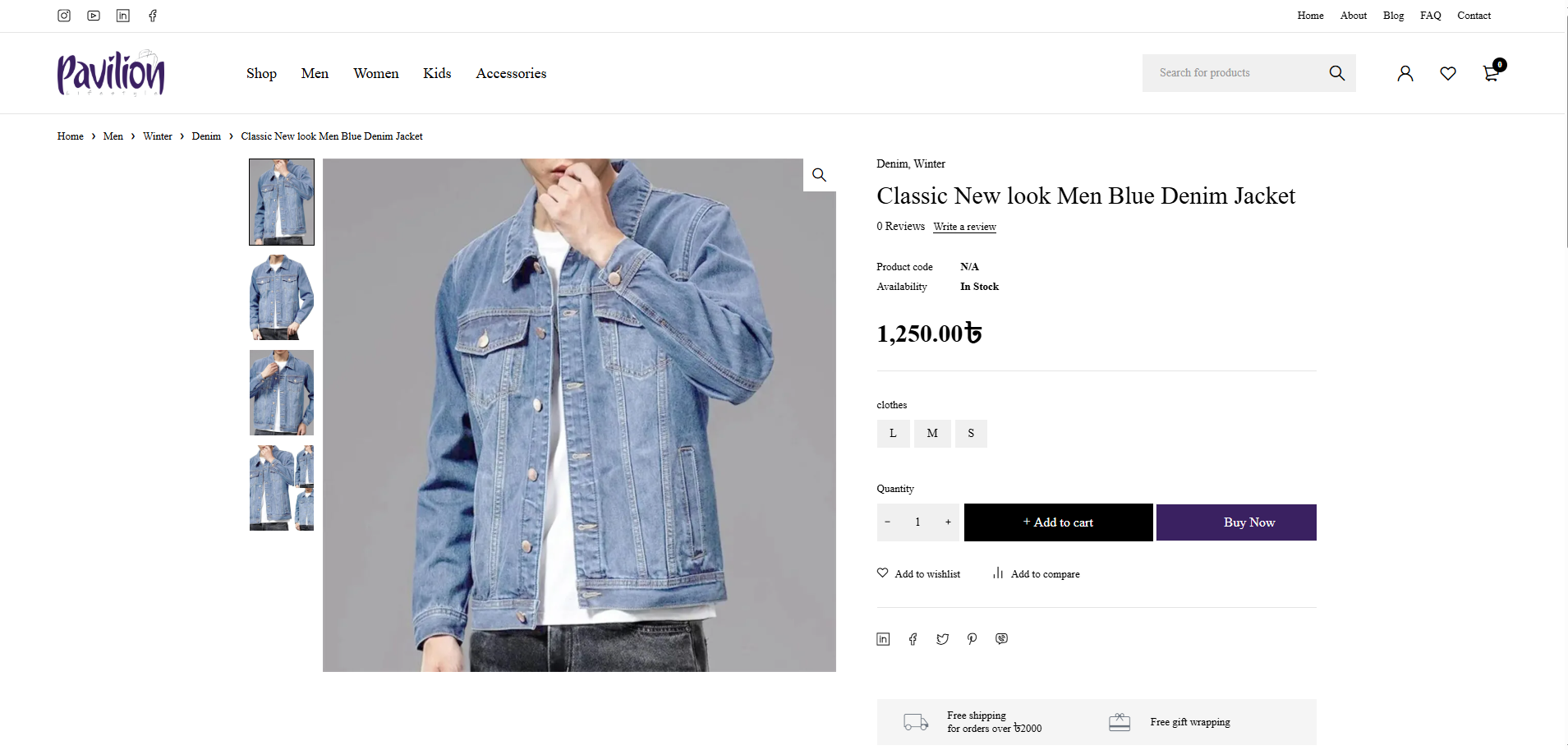The height and width of the screenshot is (750, 1568).
Task: Open the Men navigation menu
Action: coord(315,73)
